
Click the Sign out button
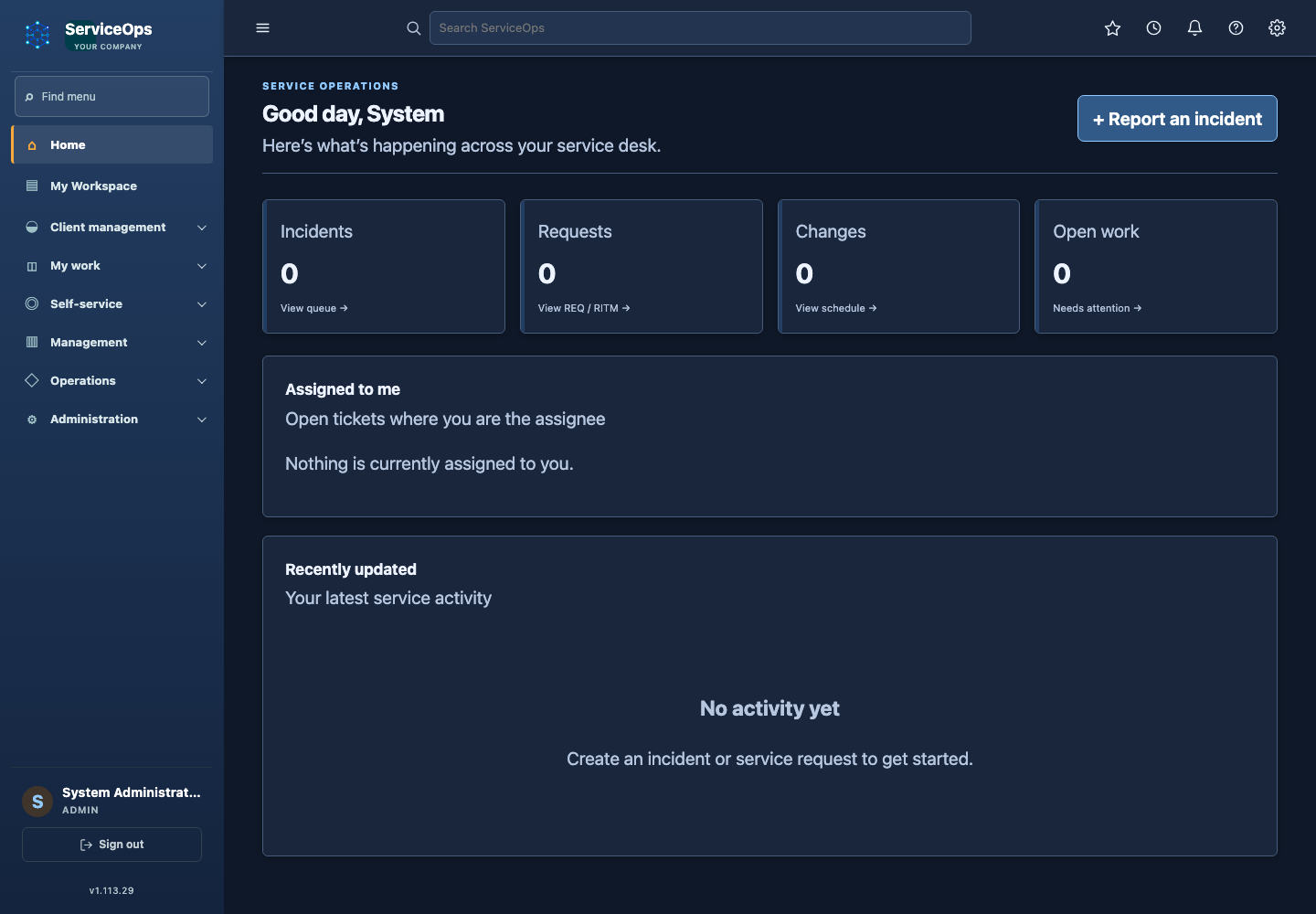[x=111, y=845]
